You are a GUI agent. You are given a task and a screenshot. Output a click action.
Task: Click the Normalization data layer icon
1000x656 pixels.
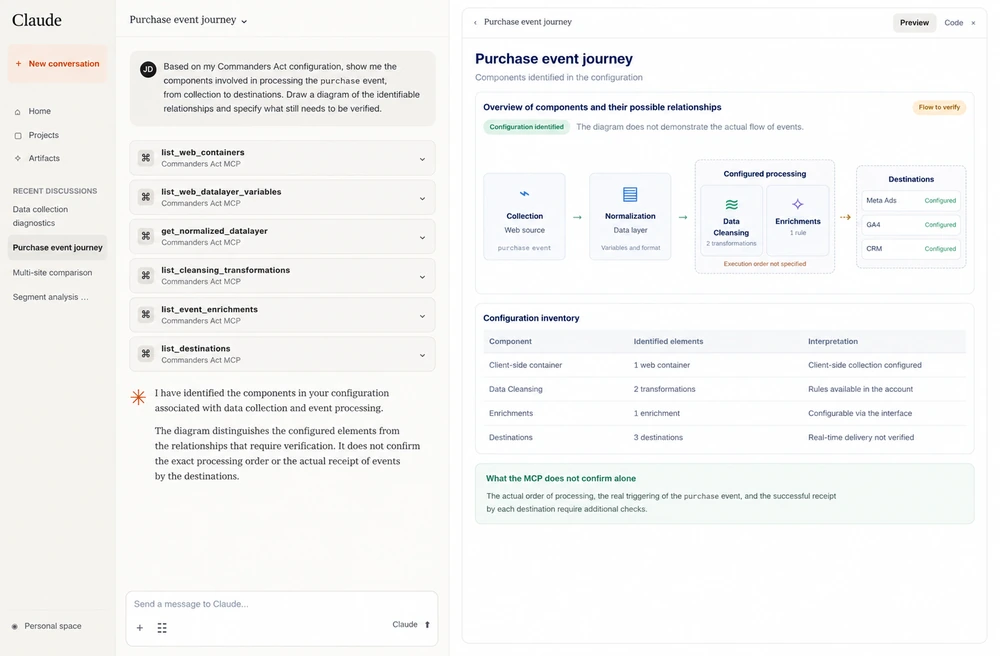click(630, 194)
